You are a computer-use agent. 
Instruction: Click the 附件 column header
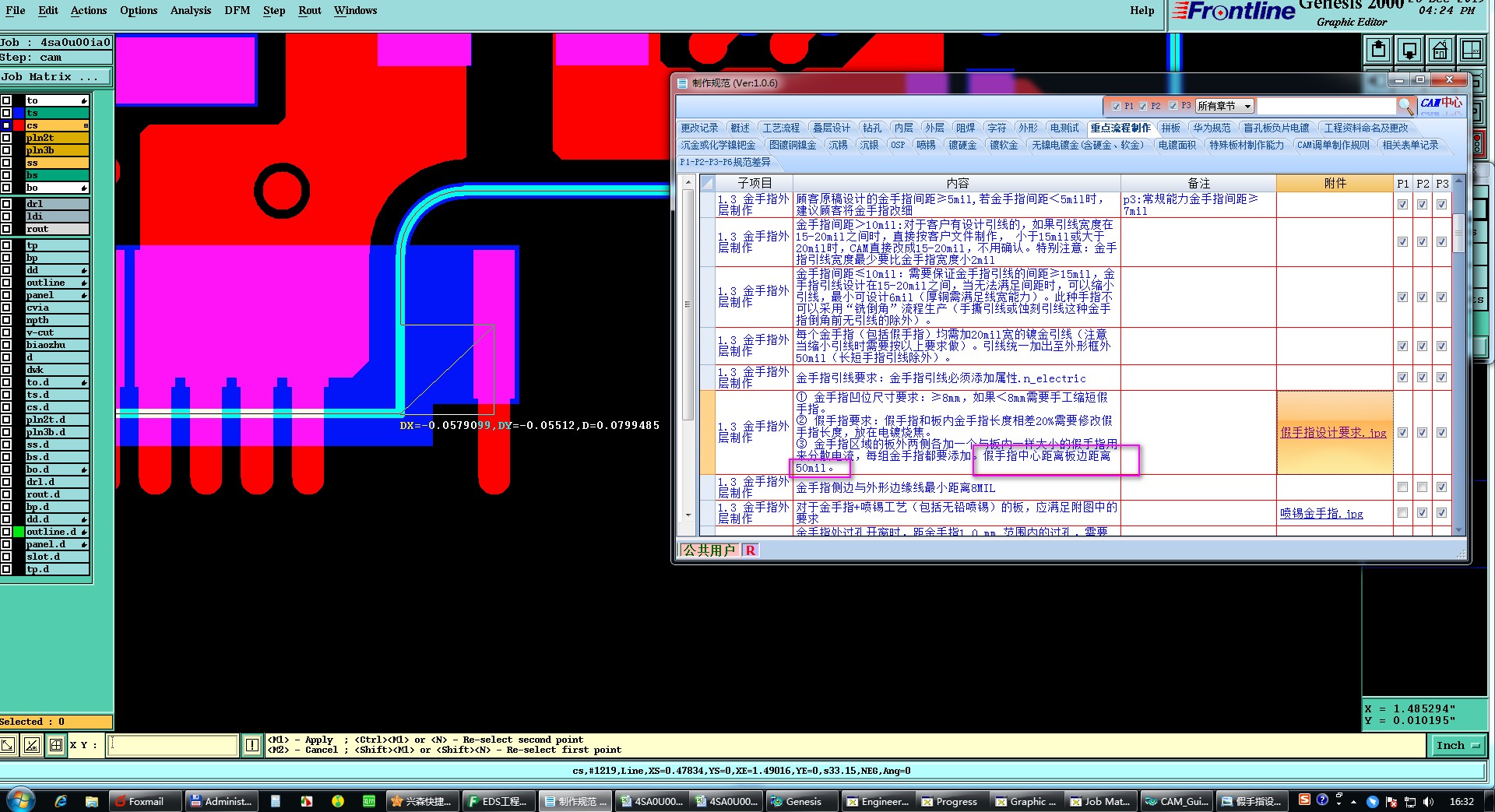point(1335,183)
